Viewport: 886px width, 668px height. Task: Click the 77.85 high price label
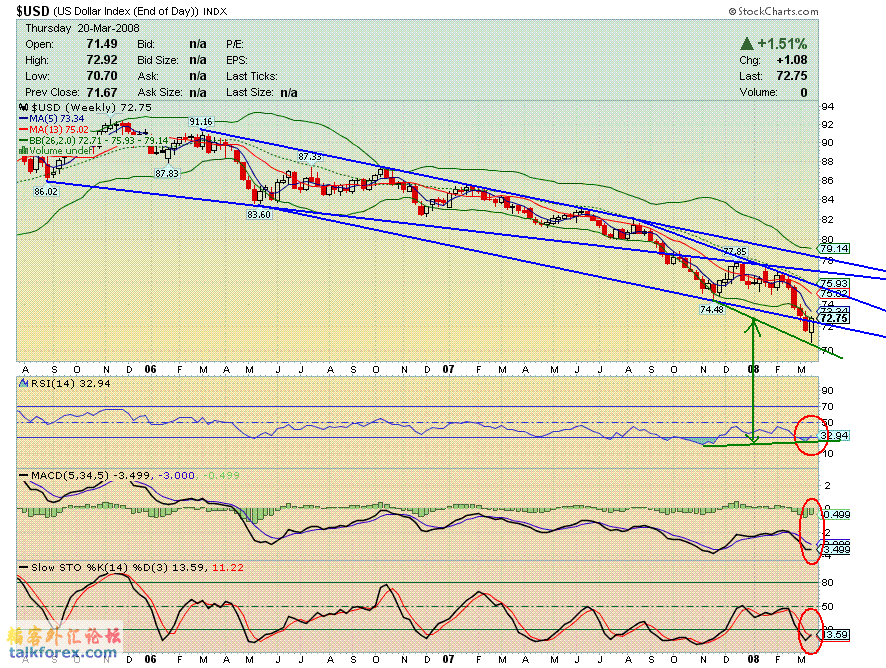(x=735, y=251)
